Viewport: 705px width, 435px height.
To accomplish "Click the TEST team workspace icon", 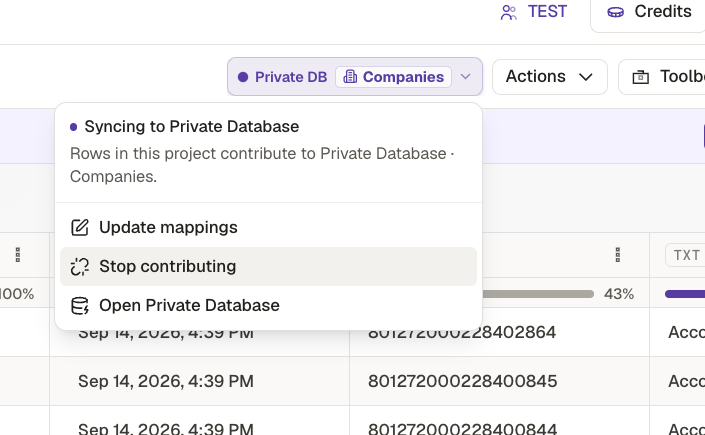I will click(x=509, y=12).
